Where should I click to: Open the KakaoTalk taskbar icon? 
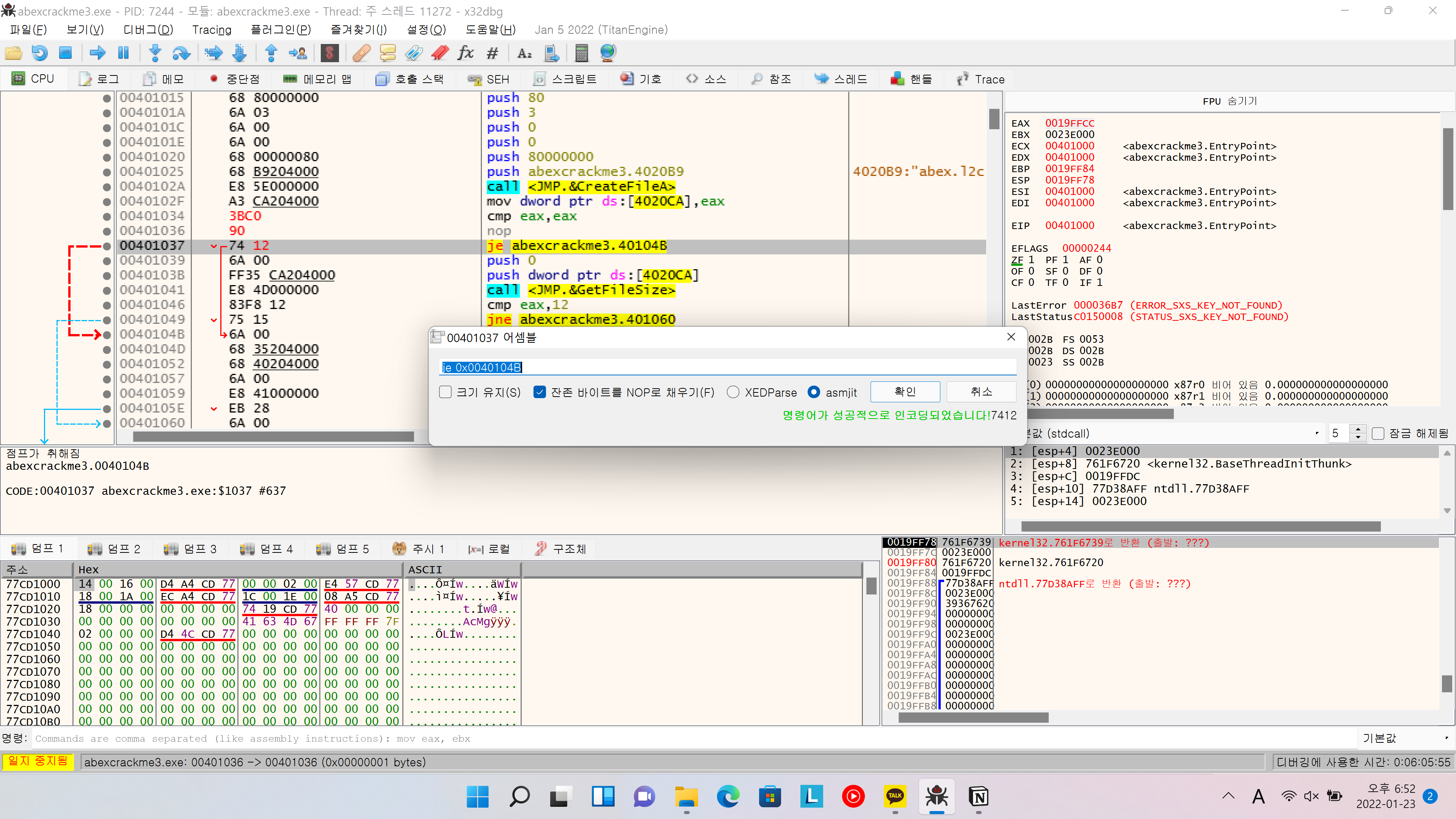[x=895, y=797]
